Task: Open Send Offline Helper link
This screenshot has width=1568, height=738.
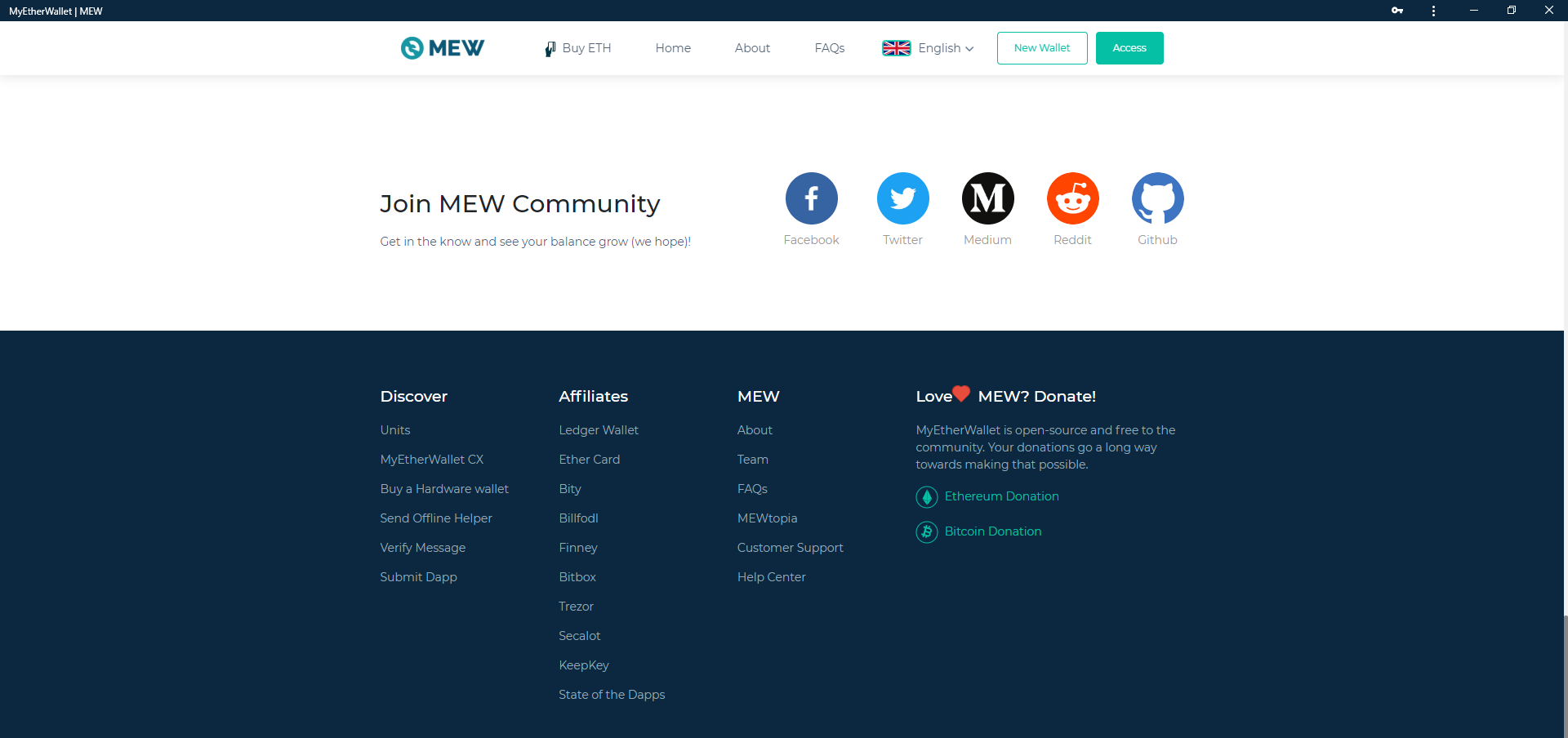Action: pyautogui.click(x=436, y=518)
